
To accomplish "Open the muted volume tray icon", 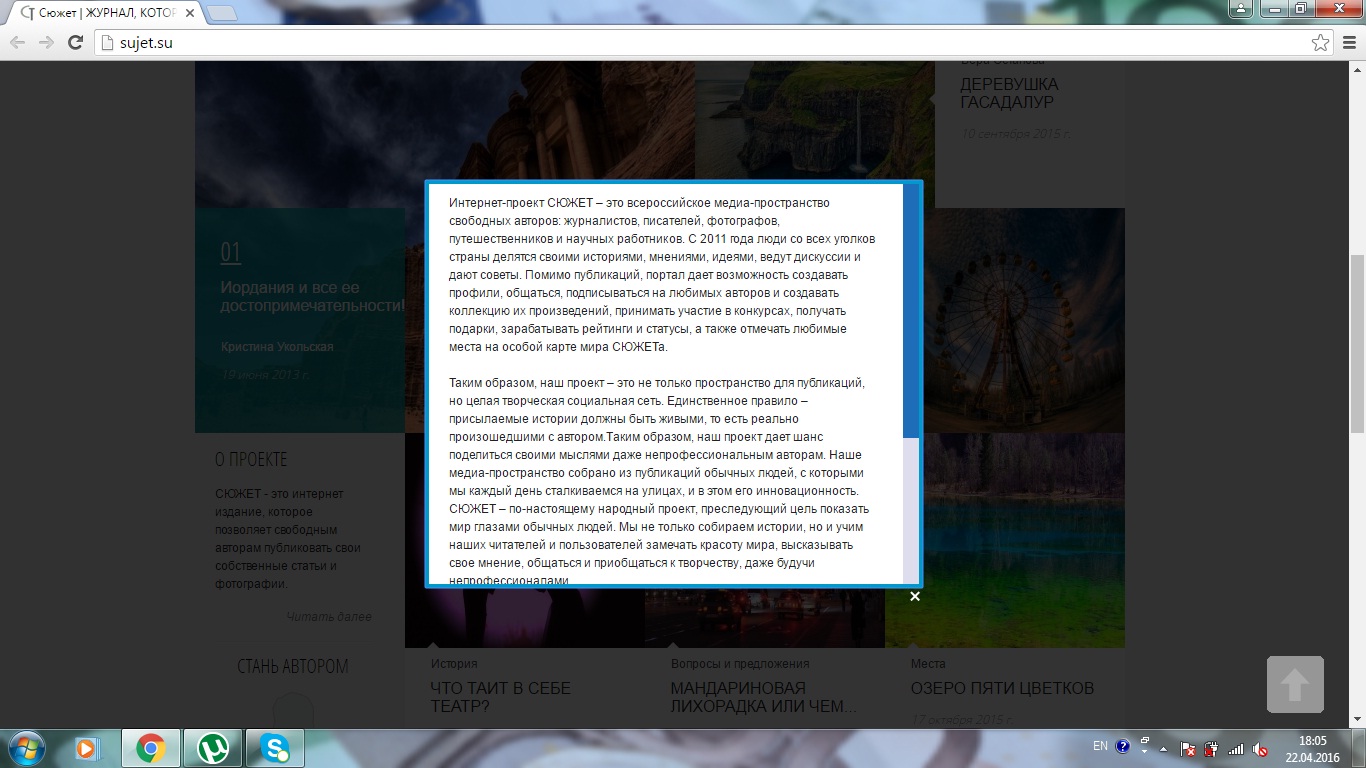I will (1260, 748).
